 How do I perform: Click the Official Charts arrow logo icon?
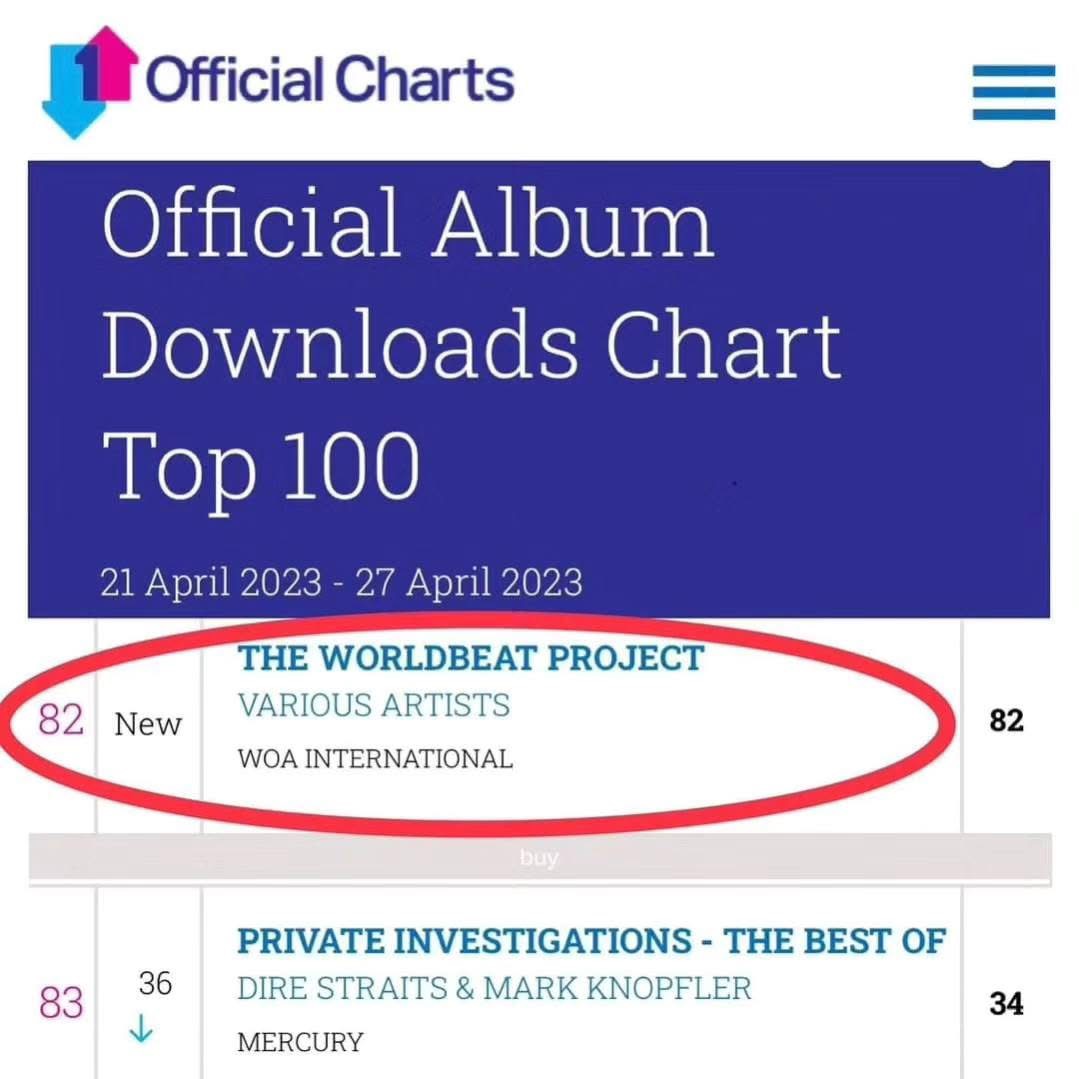click(88, 80)
